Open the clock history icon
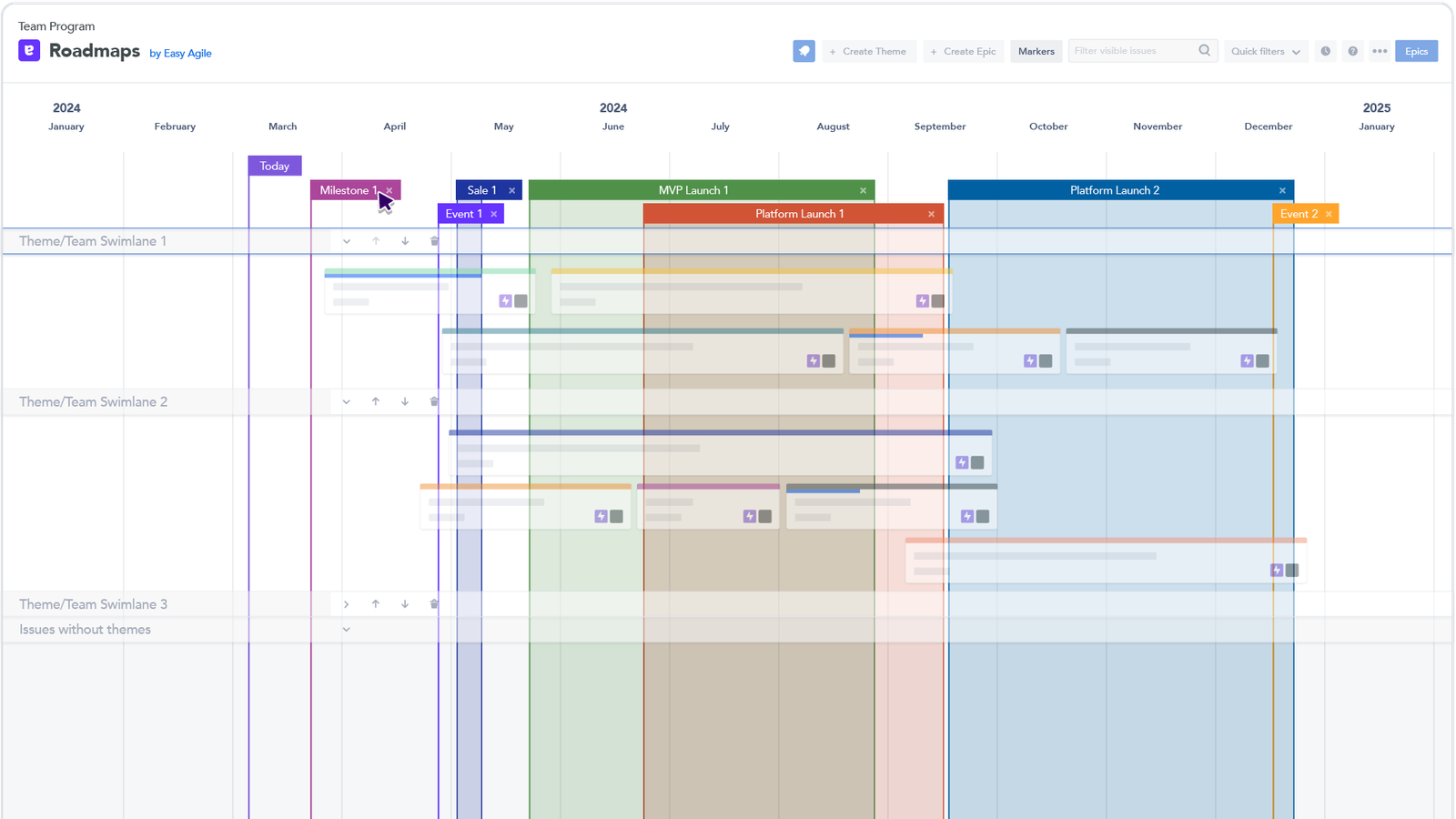Screen dimensions: 1456x819 (x=1326, y=51)
